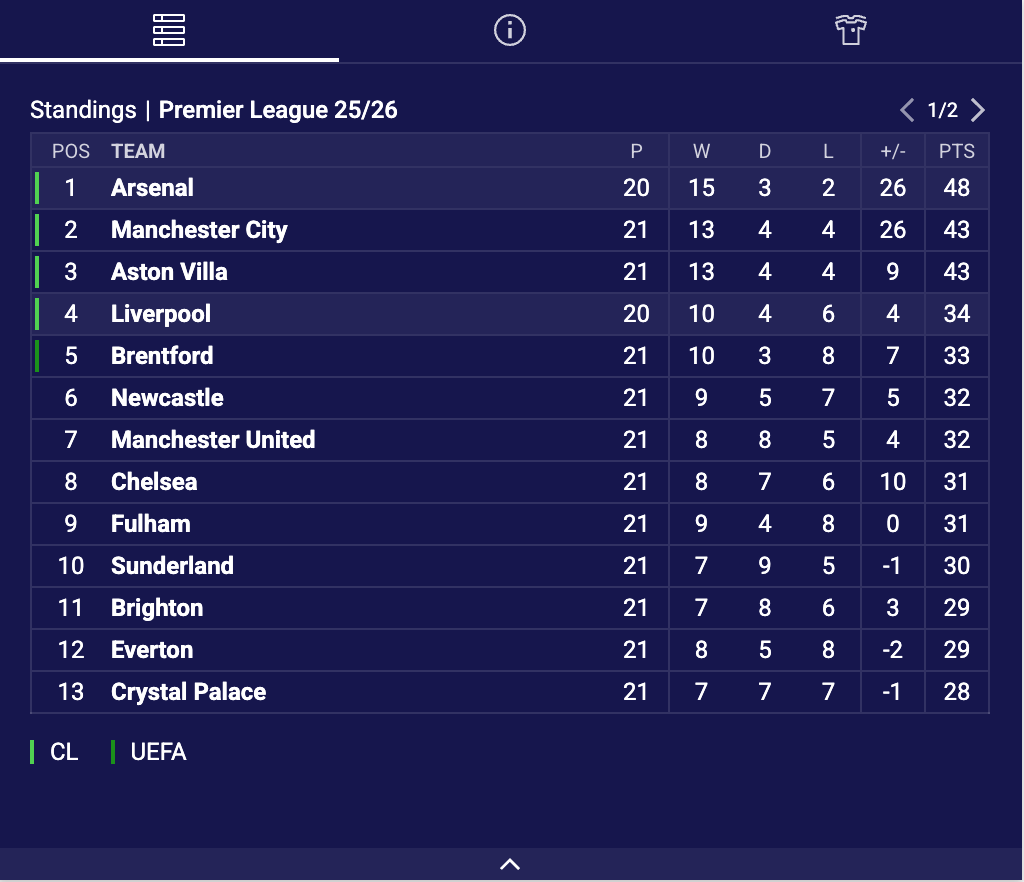Select Crystal Palace in the table
Screen dimensions: 1024x882
coord(188,692)
